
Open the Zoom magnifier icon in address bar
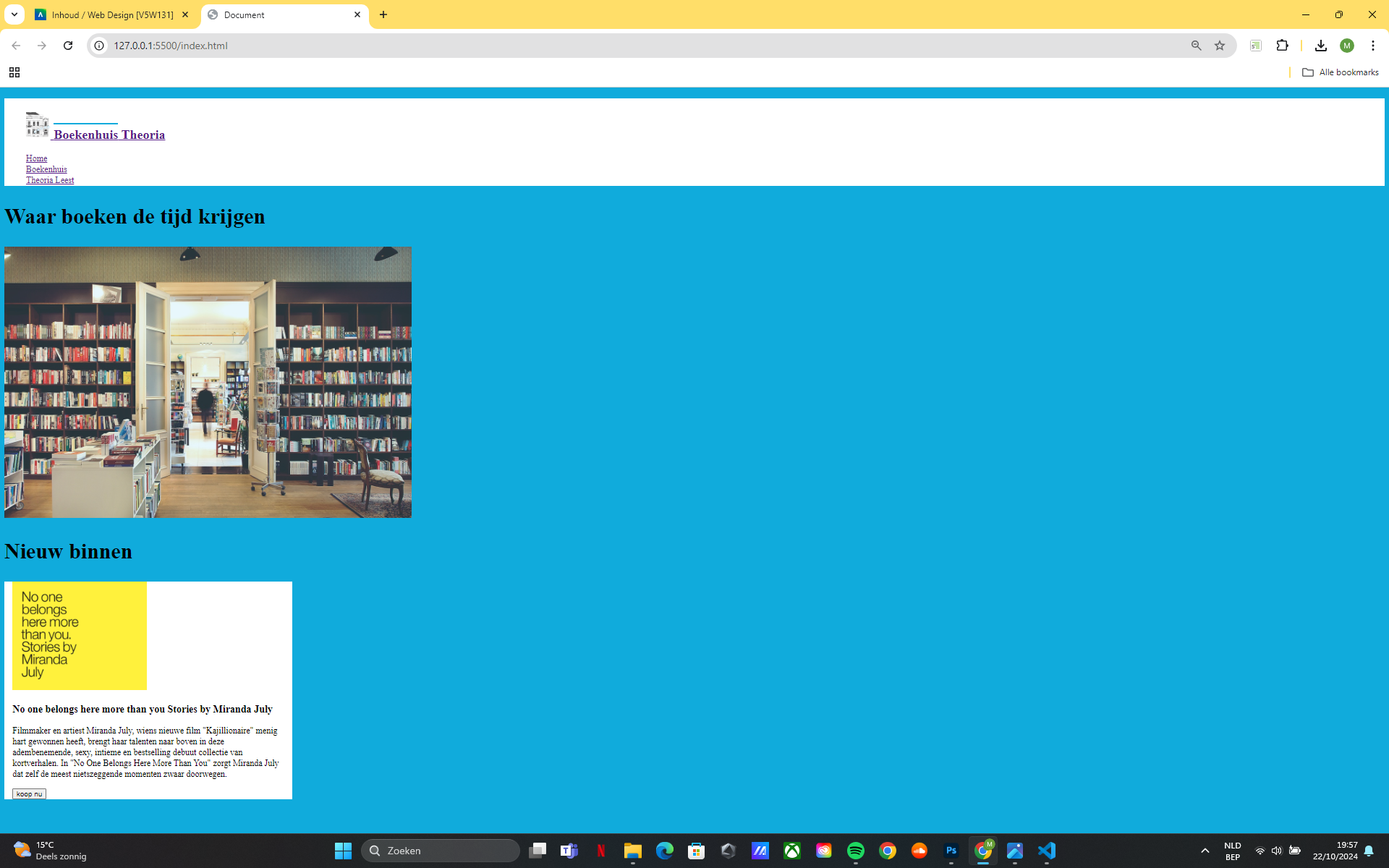tap(1196, 46)
